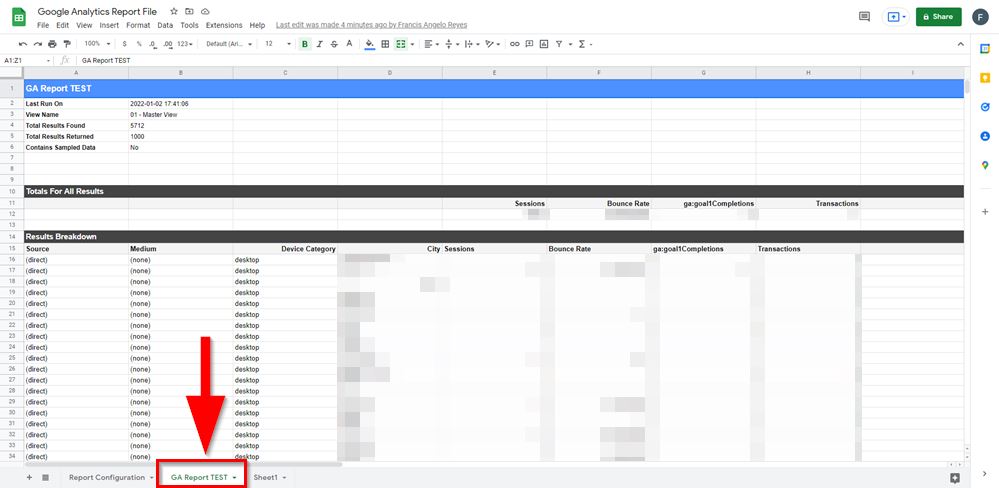Open the Insert menu
Screen dimensions: 999x488
pyautogui.click(x=109, y=25)
